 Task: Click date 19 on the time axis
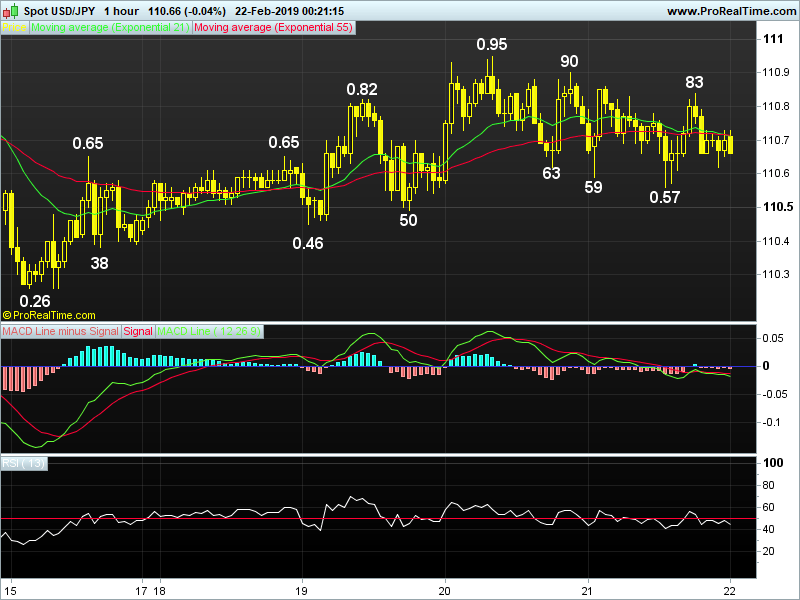pyautogui.click(x=302, y=588)
